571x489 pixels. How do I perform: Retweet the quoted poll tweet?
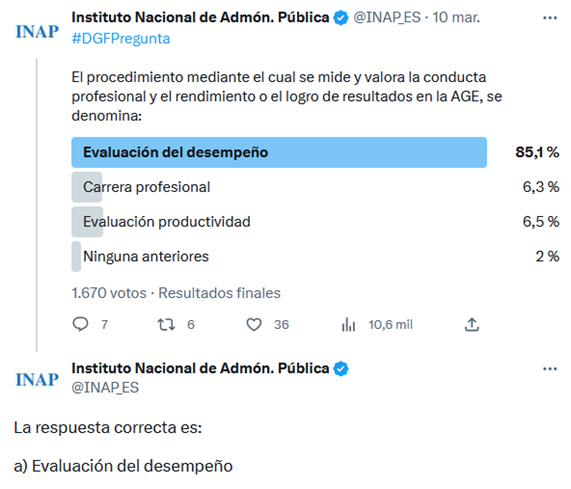pyautogui.click(x=166, y=324)
